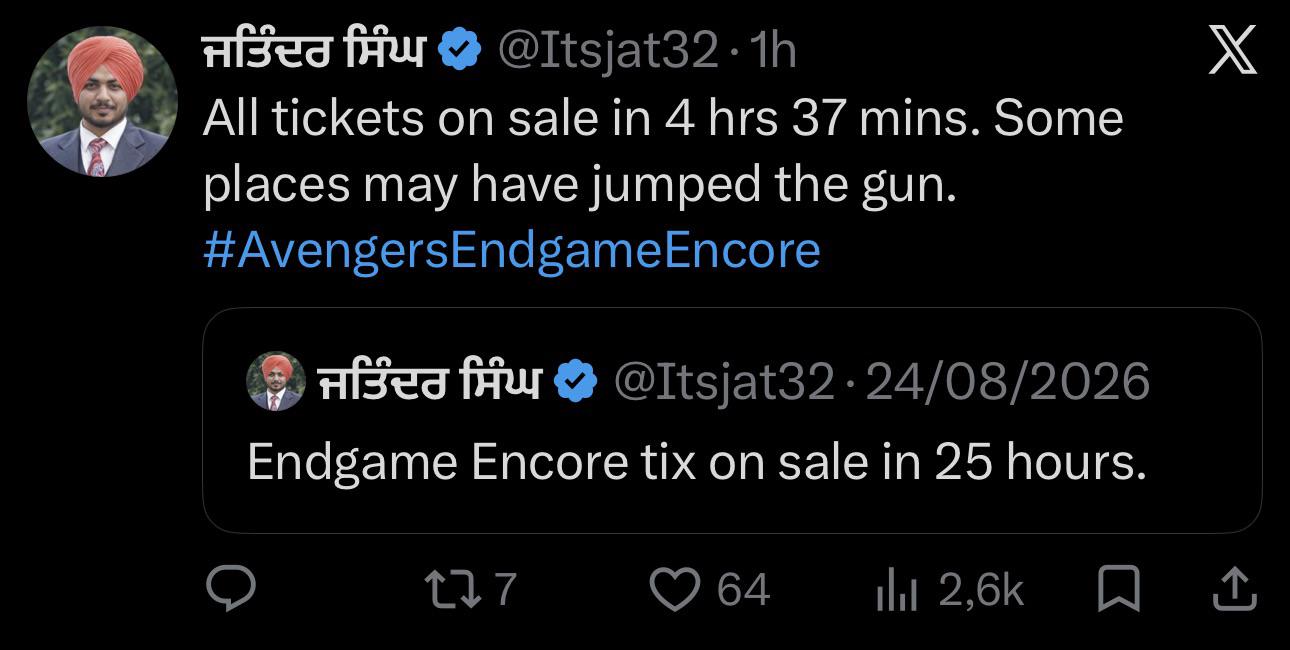
Task: Click the X logo in top right
Action: pyautogui.click(x=1232, y=49)
